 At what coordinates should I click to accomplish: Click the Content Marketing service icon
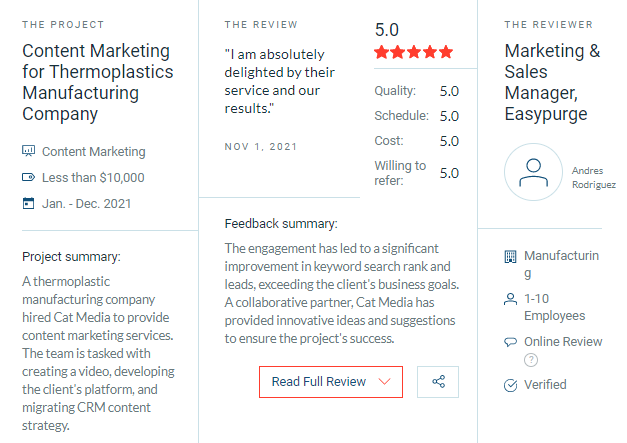coord(28,152)
